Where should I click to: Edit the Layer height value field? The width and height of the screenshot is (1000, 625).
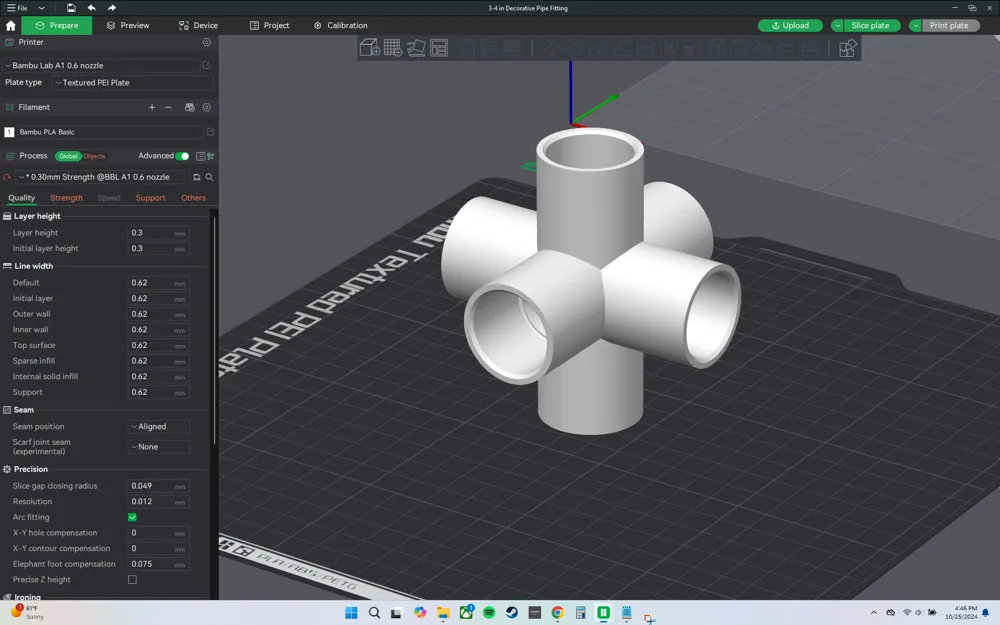[x=157, y=232]
